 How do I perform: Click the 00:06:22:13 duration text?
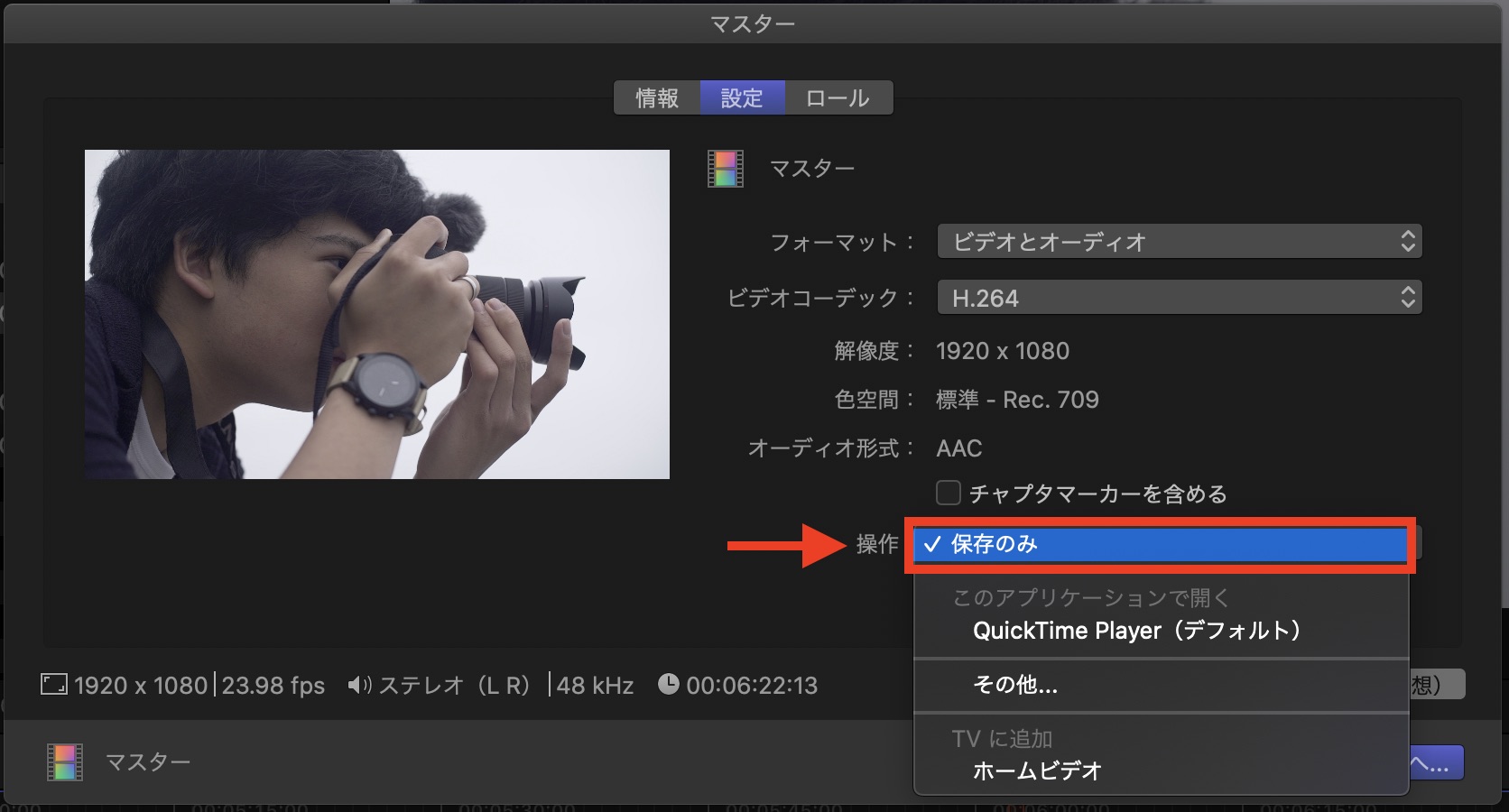click(752, 686)
